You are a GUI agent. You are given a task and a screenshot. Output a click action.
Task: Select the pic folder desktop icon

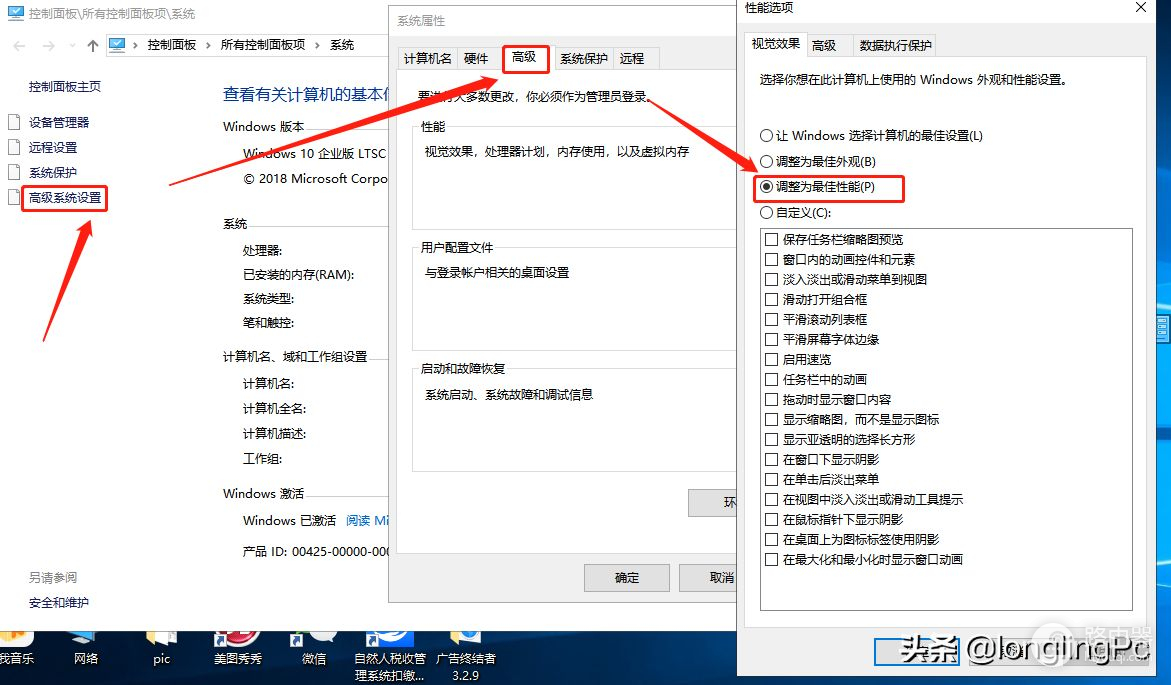(x=161, y=648)
